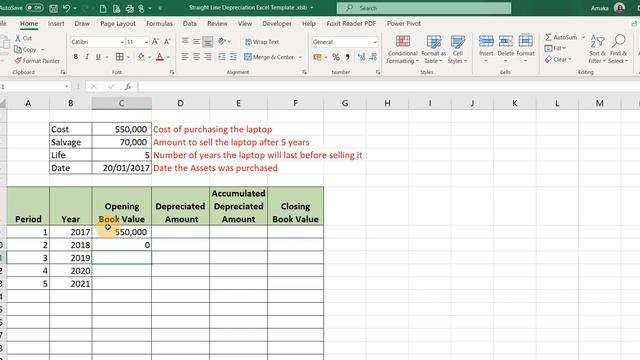This screenshot has height=360, width=640.
Task: Click the Increase Indent icon
Action: (x=233, y=57)
